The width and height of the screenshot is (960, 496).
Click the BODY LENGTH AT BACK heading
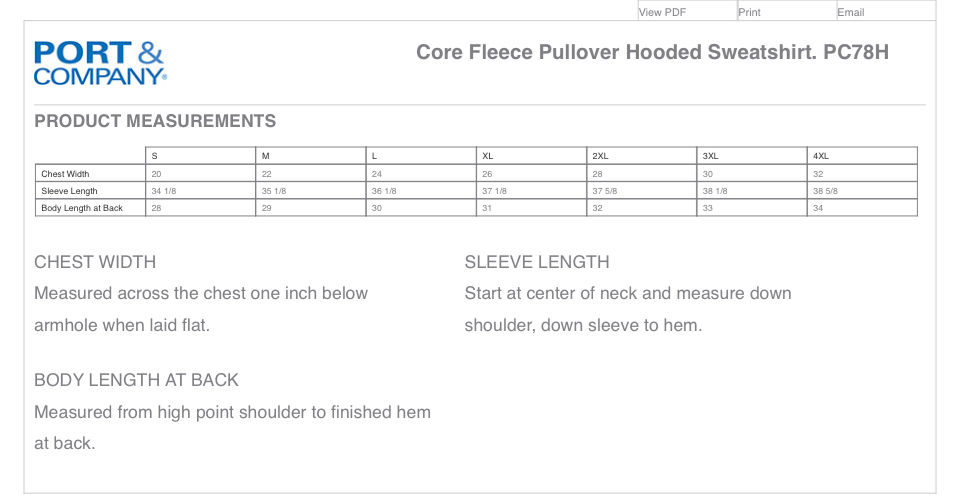pyautogui.click(x=137, y=380)
